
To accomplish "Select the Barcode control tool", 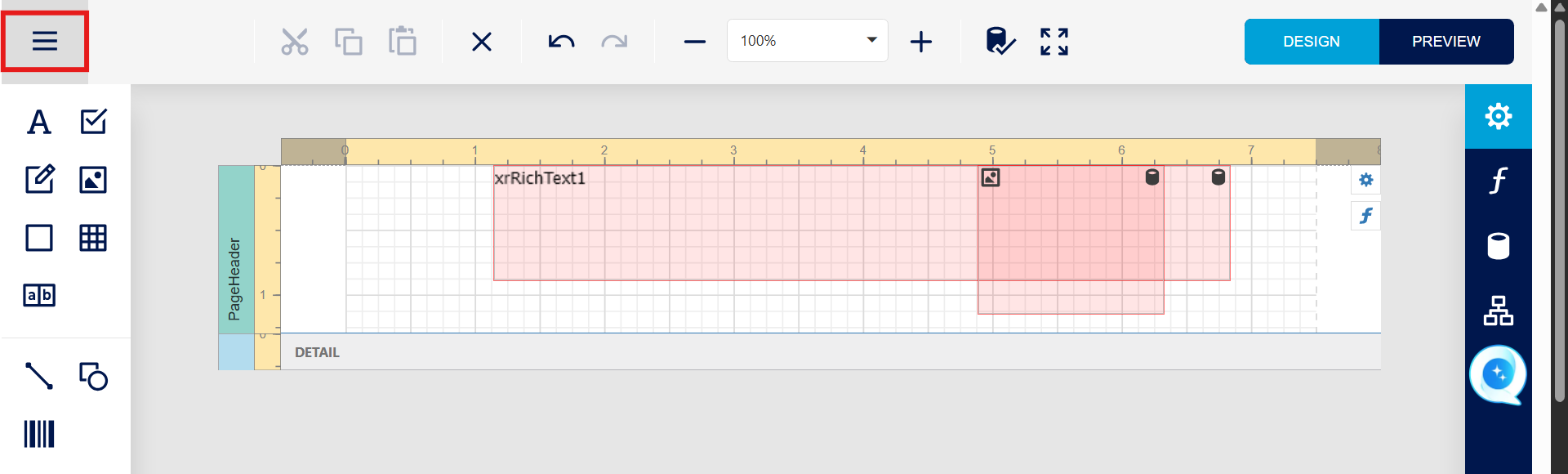I will [x=39, y=434].
